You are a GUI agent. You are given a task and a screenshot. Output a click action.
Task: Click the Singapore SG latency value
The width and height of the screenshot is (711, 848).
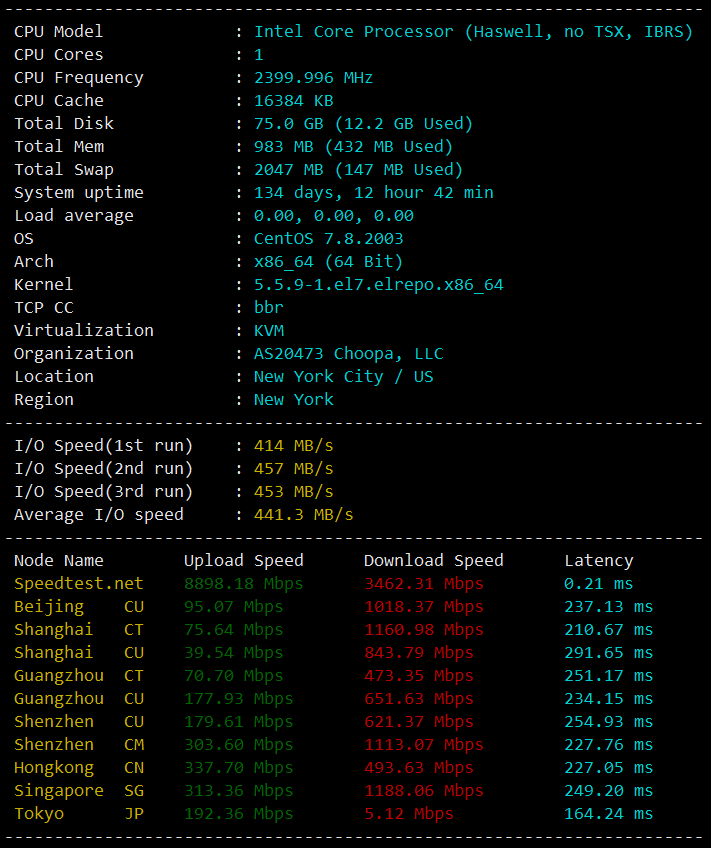point(608,791)
